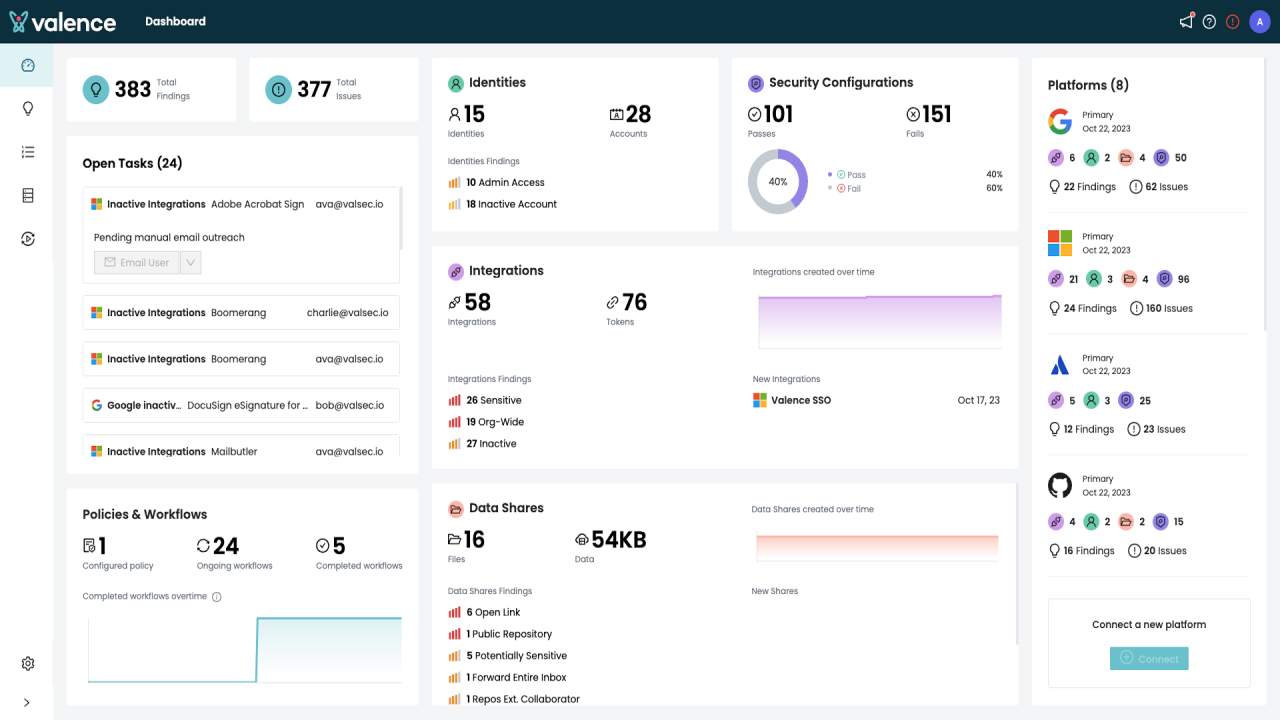The width and height of the screenshot is (1280, 720).
Task: Click the 76 Tokens count
Action: [627, 302]
